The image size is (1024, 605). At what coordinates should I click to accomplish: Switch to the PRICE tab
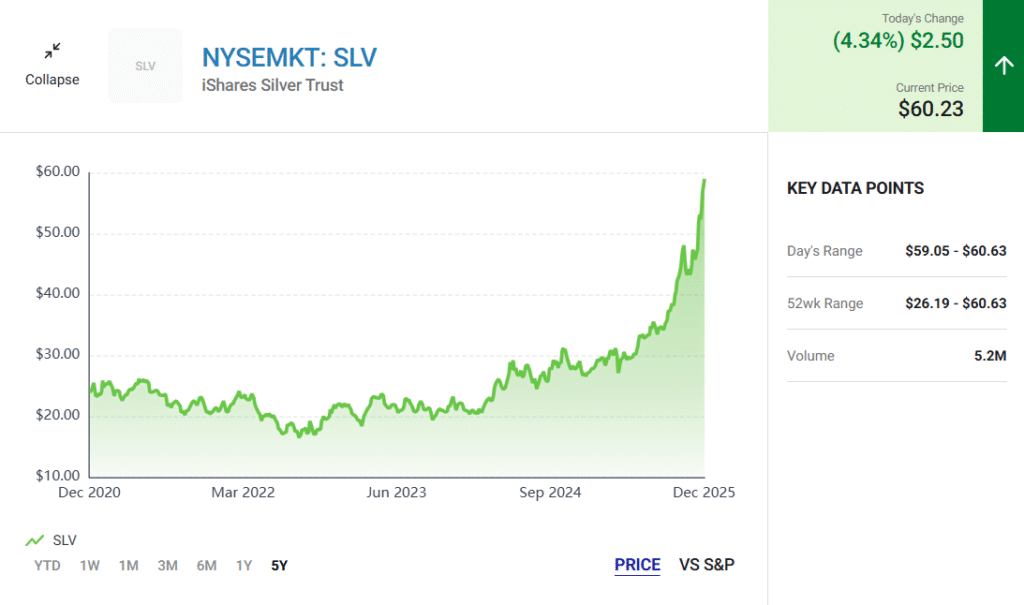637,565
